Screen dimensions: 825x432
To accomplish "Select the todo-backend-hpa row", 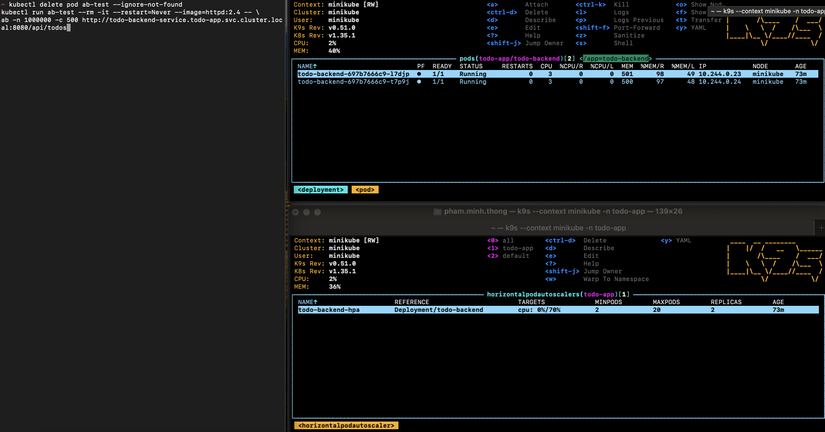I will (557, 310).
